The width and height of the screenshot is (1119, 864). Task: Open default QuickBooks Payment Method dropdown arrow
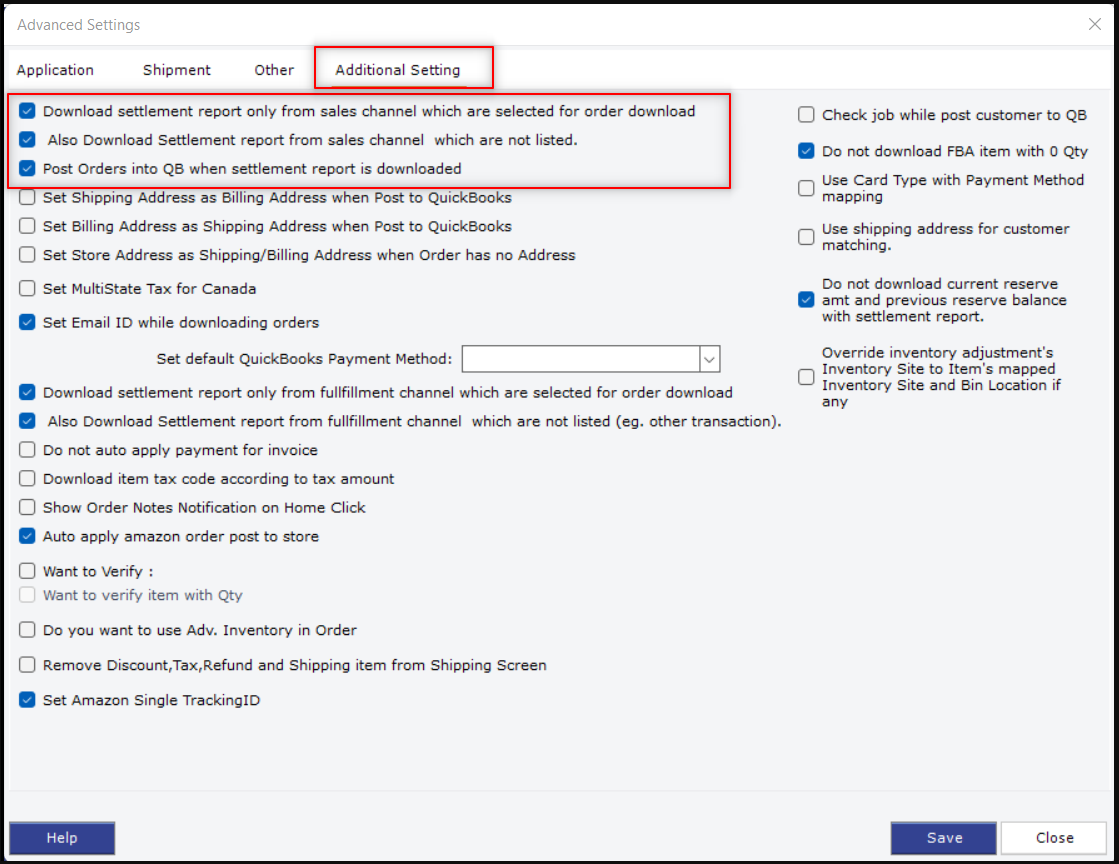pyautogui.click(x=709, y=359)
